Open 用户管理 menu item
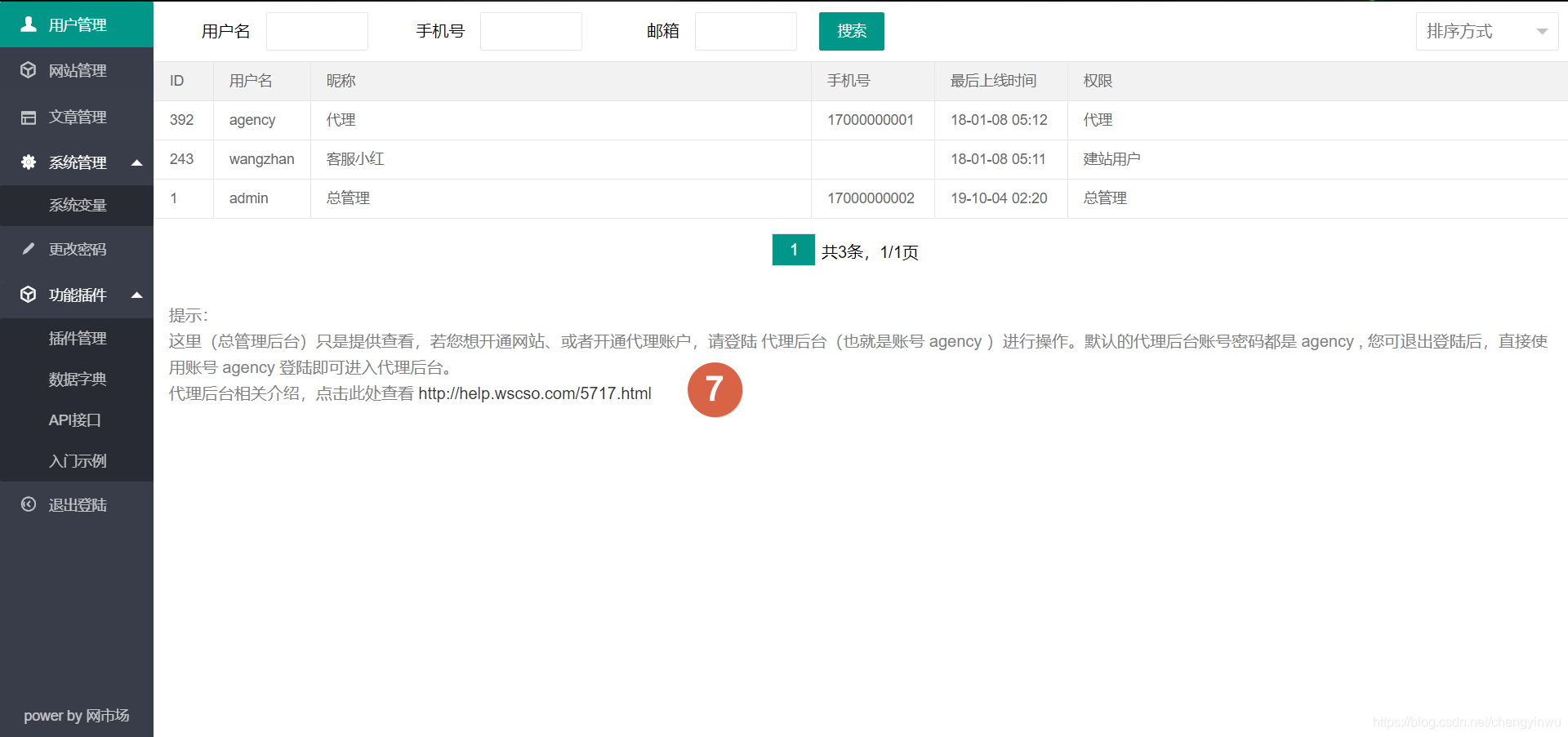This screenshot has height=737, width=1568. pos(77,24)
